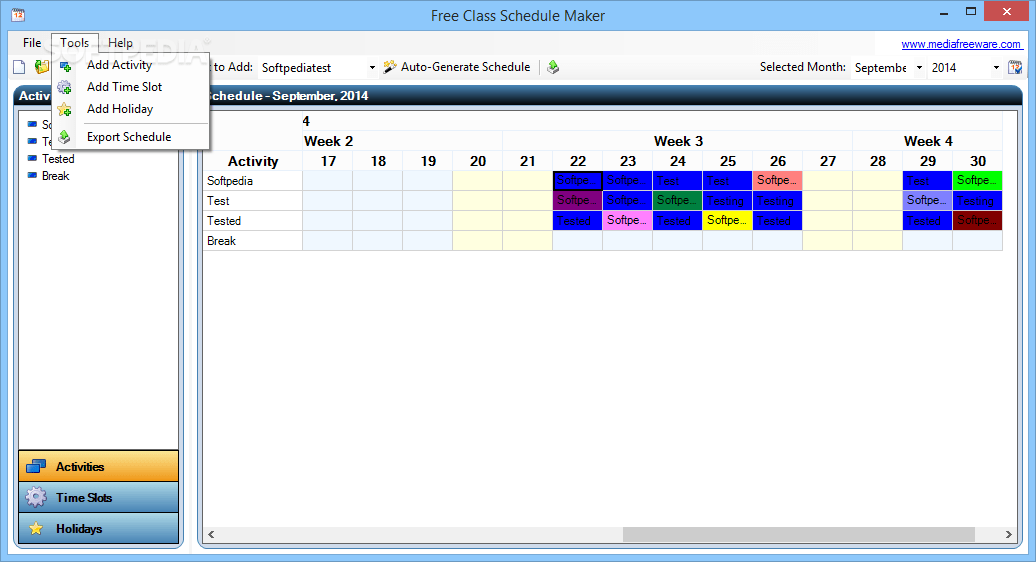The width and height of the screenshot is (1036, 562).
Task: Click the star icon beside Add Holiday
Action: (x=64, y=110)
